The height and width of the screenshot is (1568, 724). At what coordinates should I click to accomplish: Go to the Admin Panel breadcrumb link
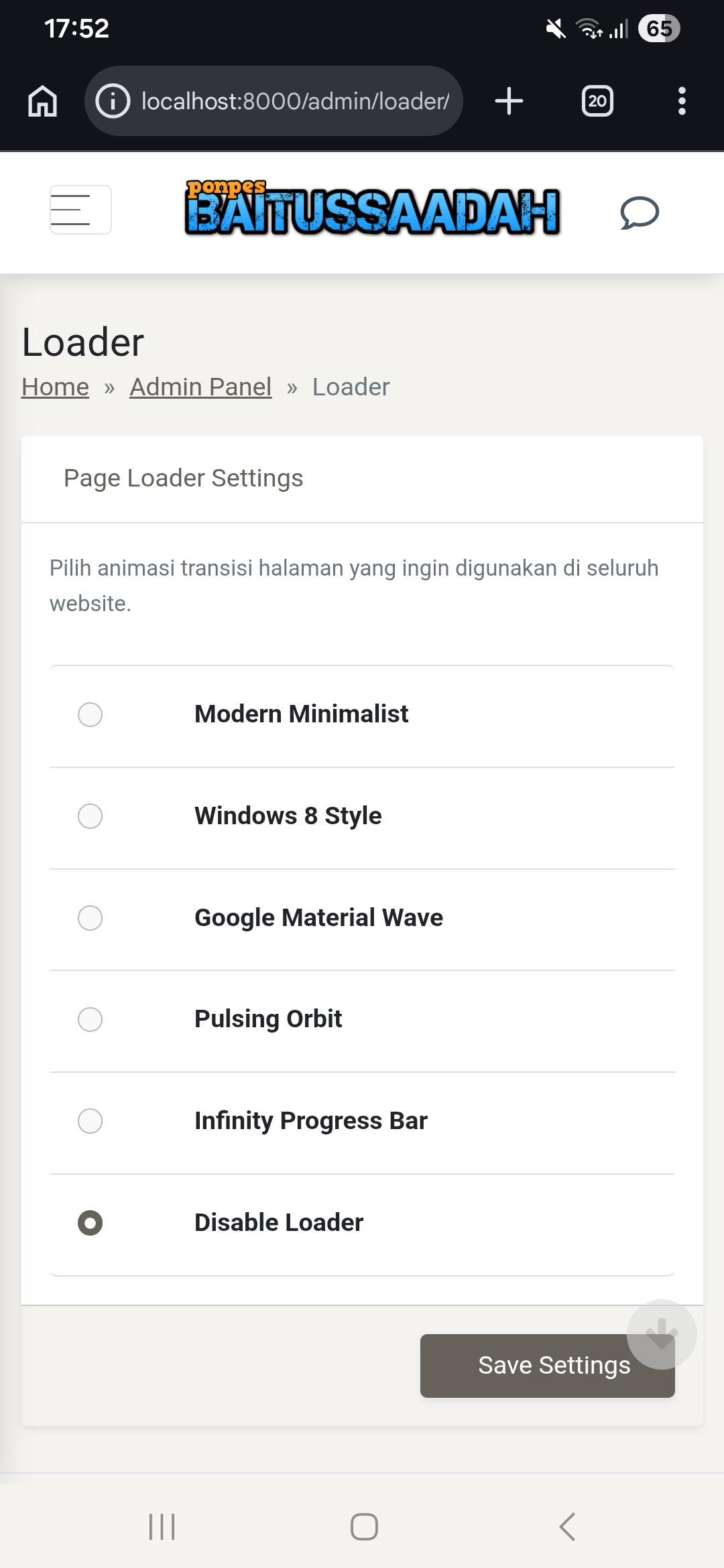click(200, 387)
